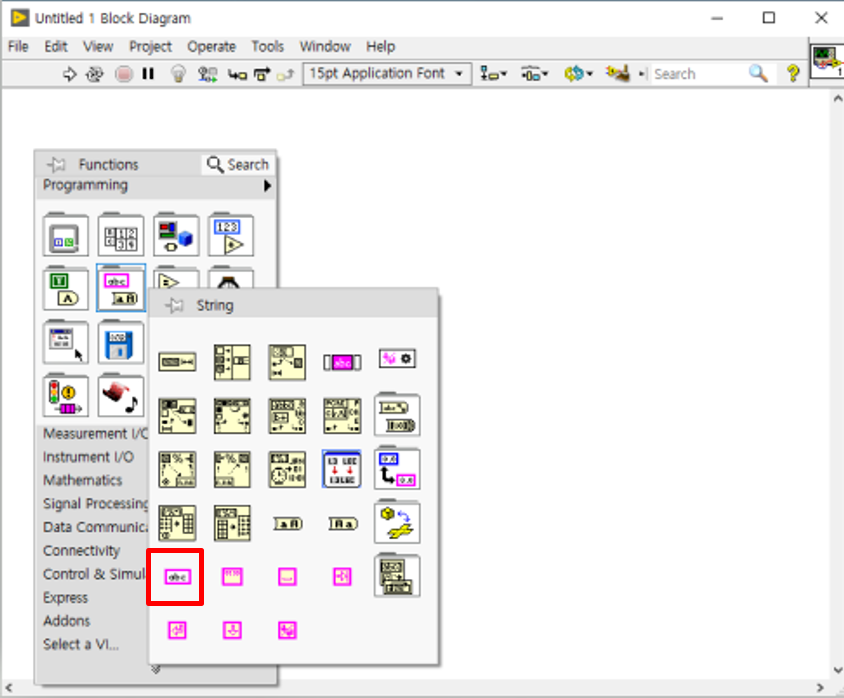Open the Window menu
Screen dimensions: 844x698
(325, 47)
